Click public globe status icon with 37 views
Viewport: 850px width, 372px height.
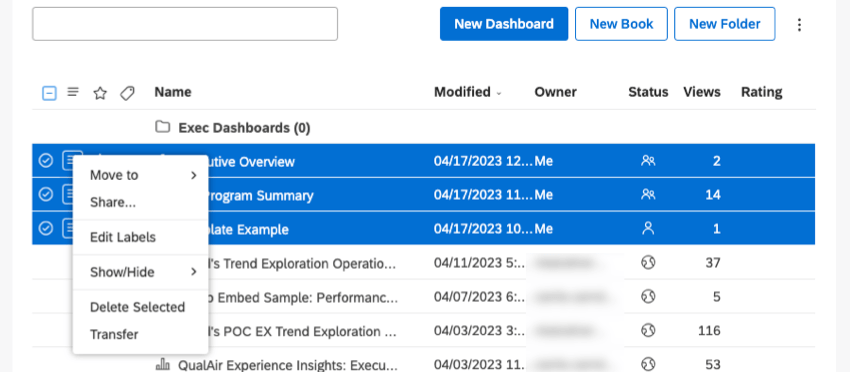648,262
